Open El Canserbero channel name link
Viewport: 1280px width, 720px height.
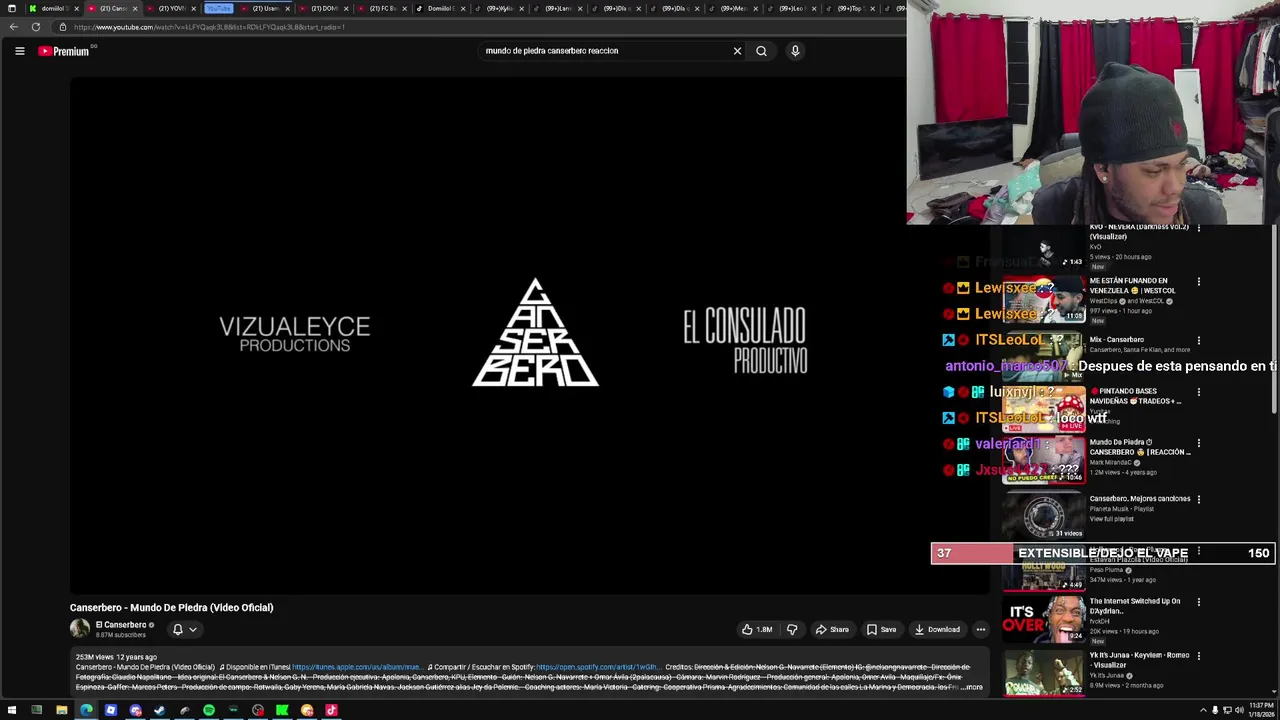[121, 625]
